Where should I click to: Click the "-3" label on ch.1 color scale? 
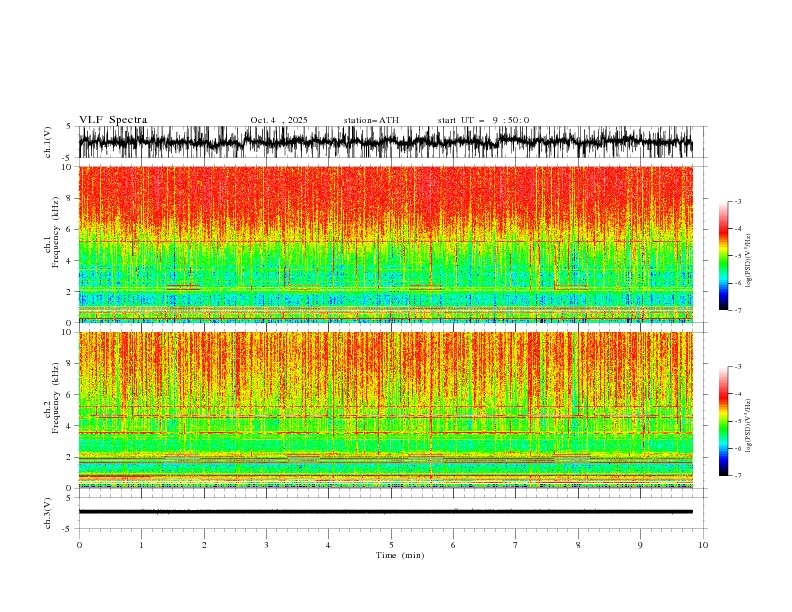[737, 201]
